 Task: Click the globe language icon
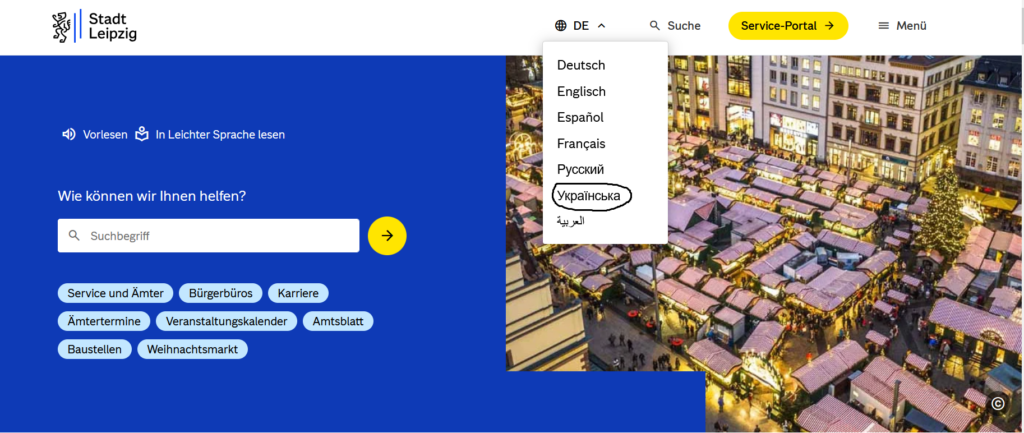[x=560, y=26]
